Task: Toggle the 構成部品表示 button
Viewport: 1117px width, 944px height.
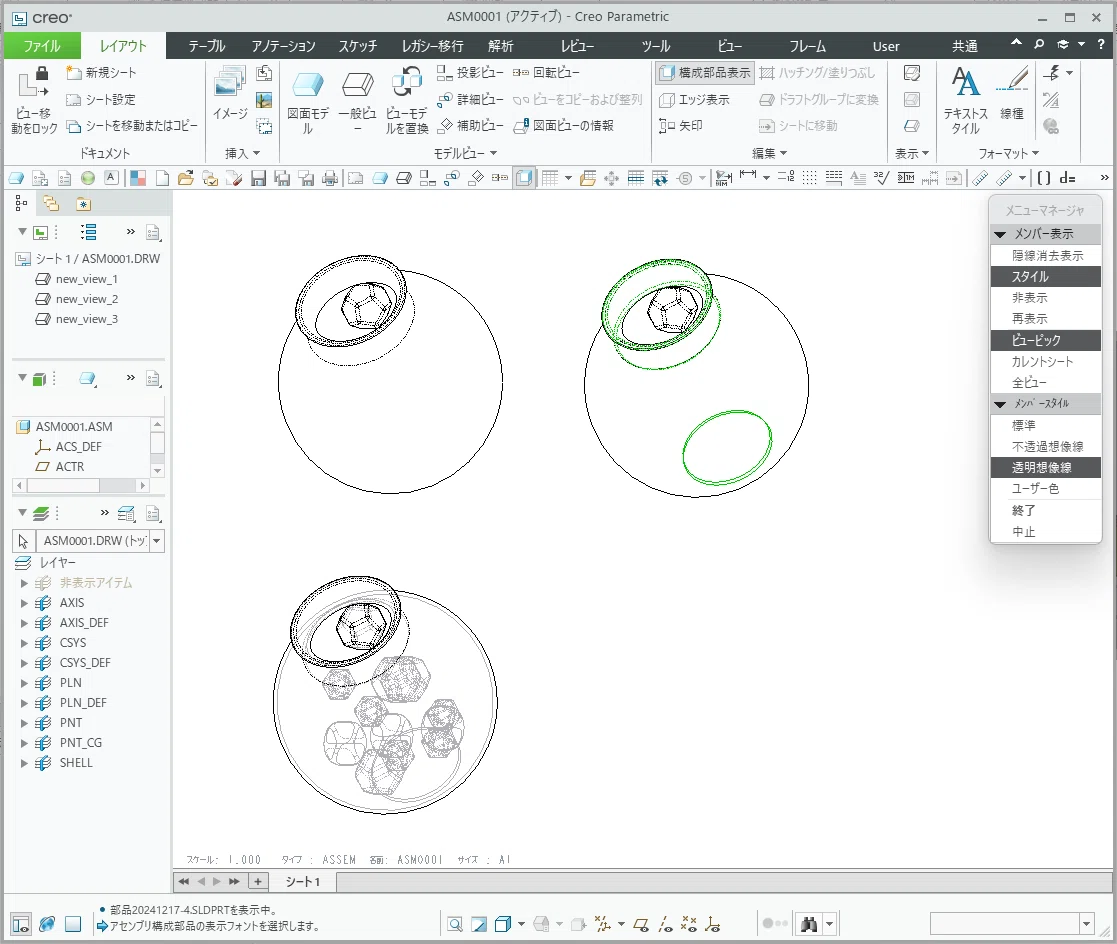Action: [704, 73]
